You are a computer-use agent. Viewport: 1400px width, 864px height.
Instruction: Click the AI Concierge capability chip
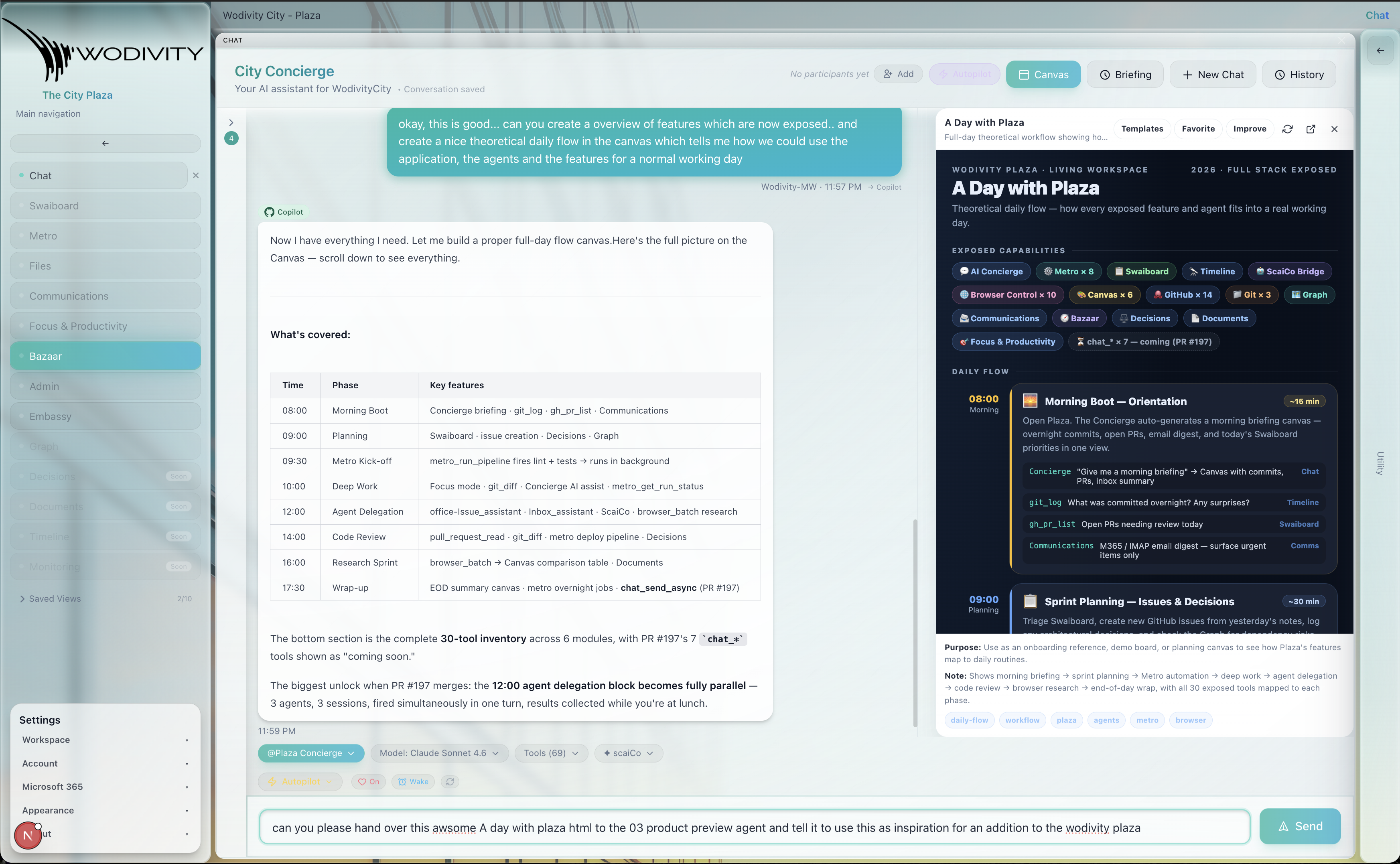click(991, 272)
